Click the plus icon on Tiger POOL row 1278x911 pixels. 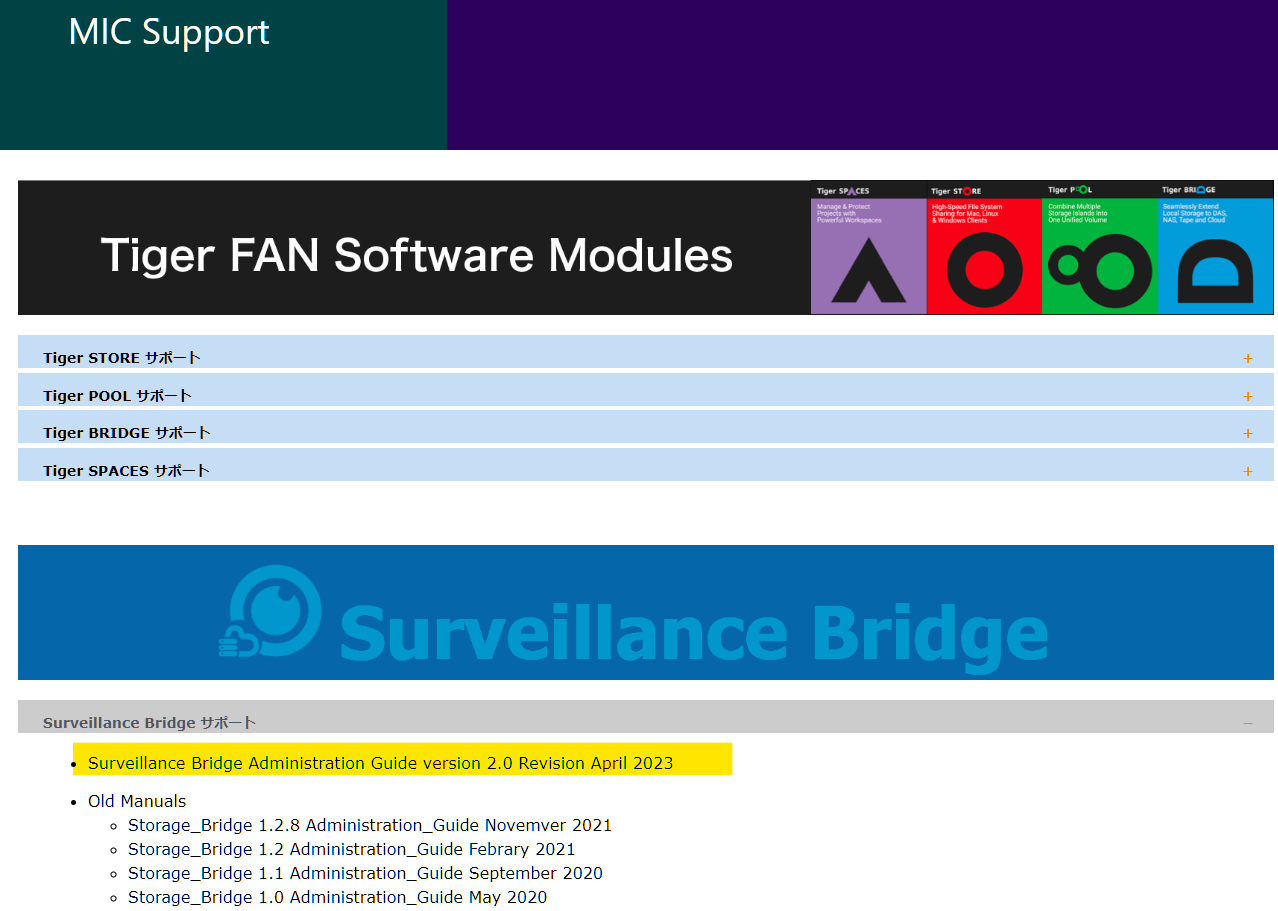pyautogui.click(x=1247, y=396)
